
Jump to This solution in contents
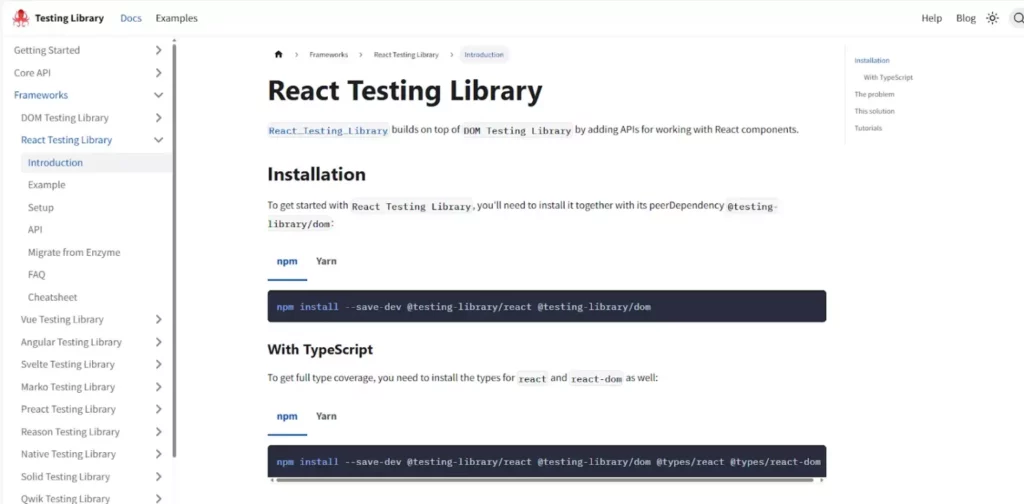[x=874, y=112]
